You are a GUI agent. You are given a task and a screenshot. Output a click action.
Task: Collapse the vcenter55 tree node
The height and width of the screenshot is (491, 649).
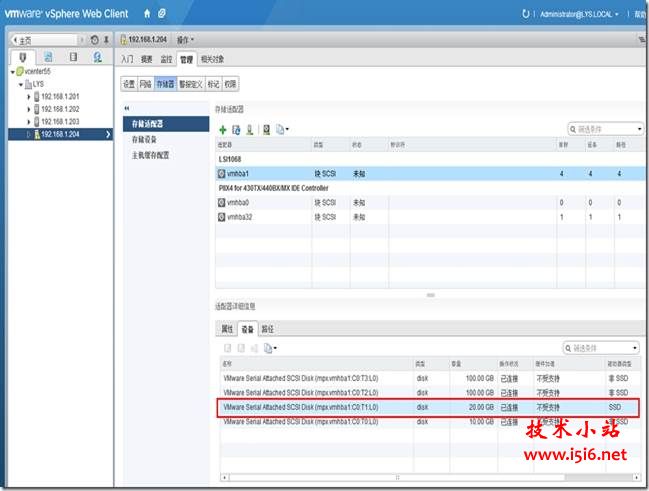coord(13,72)
